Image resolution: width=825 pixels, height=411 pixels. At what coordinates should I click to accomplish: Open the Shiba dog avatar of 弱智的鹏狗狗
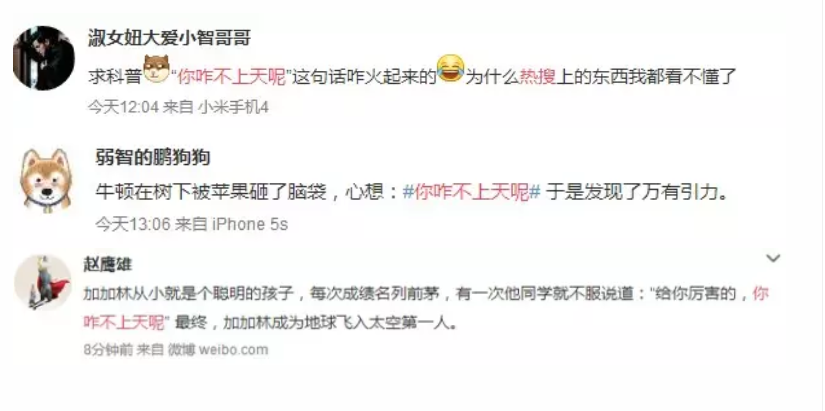tap(45, 181)
